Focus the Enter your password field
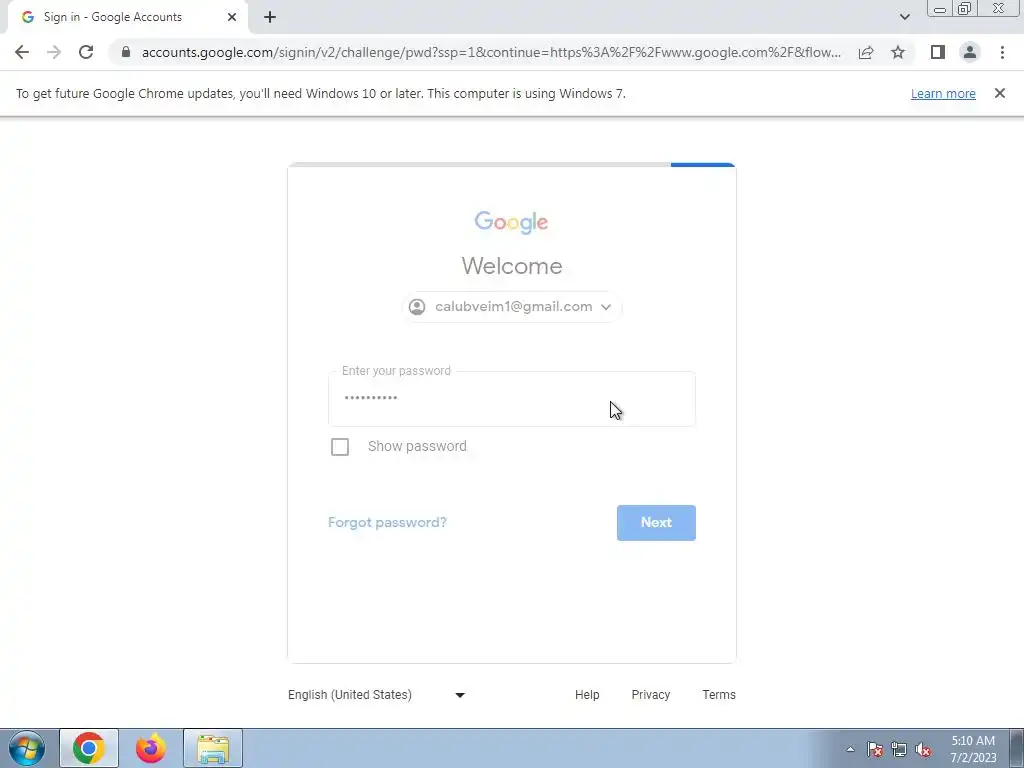 [511, 398]
